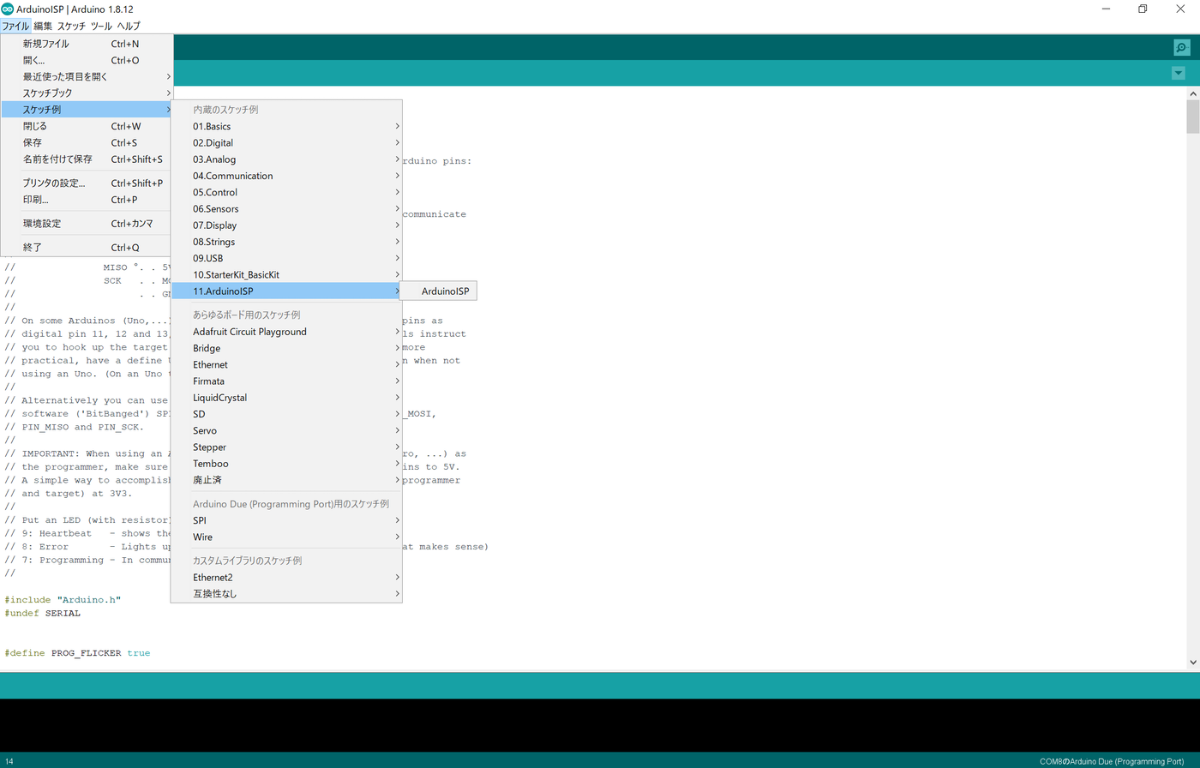This screenshot has width=1200, height=768.
Task: Open 10.StarterKit_BasicKit submenu
Action: coord(287,275)
